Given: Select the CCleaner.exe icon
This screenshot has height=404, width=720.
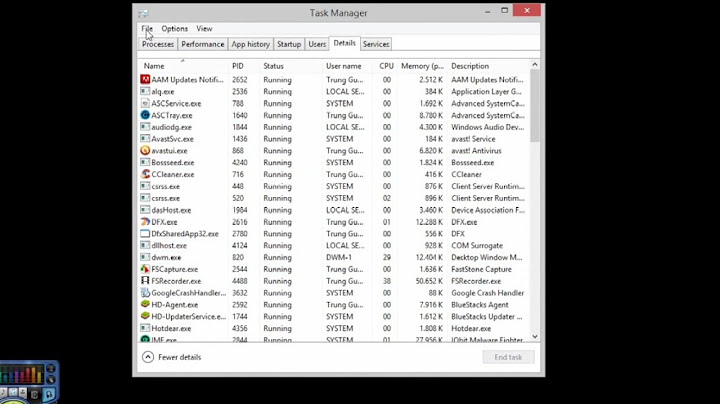Looking at the screenshot, I should tap(145, 174).
